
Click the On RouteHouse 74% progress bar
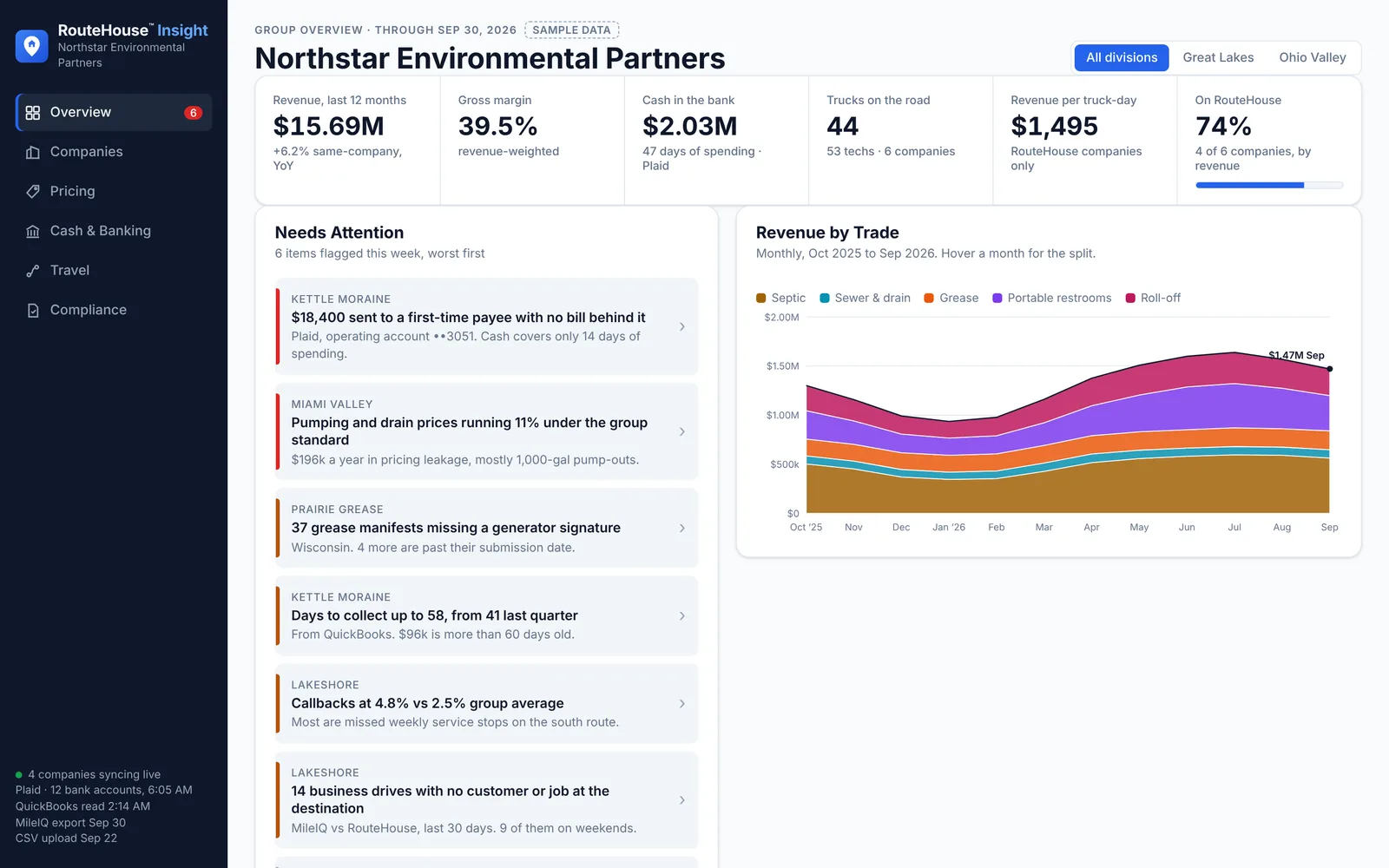click(x=1269, y=185)
